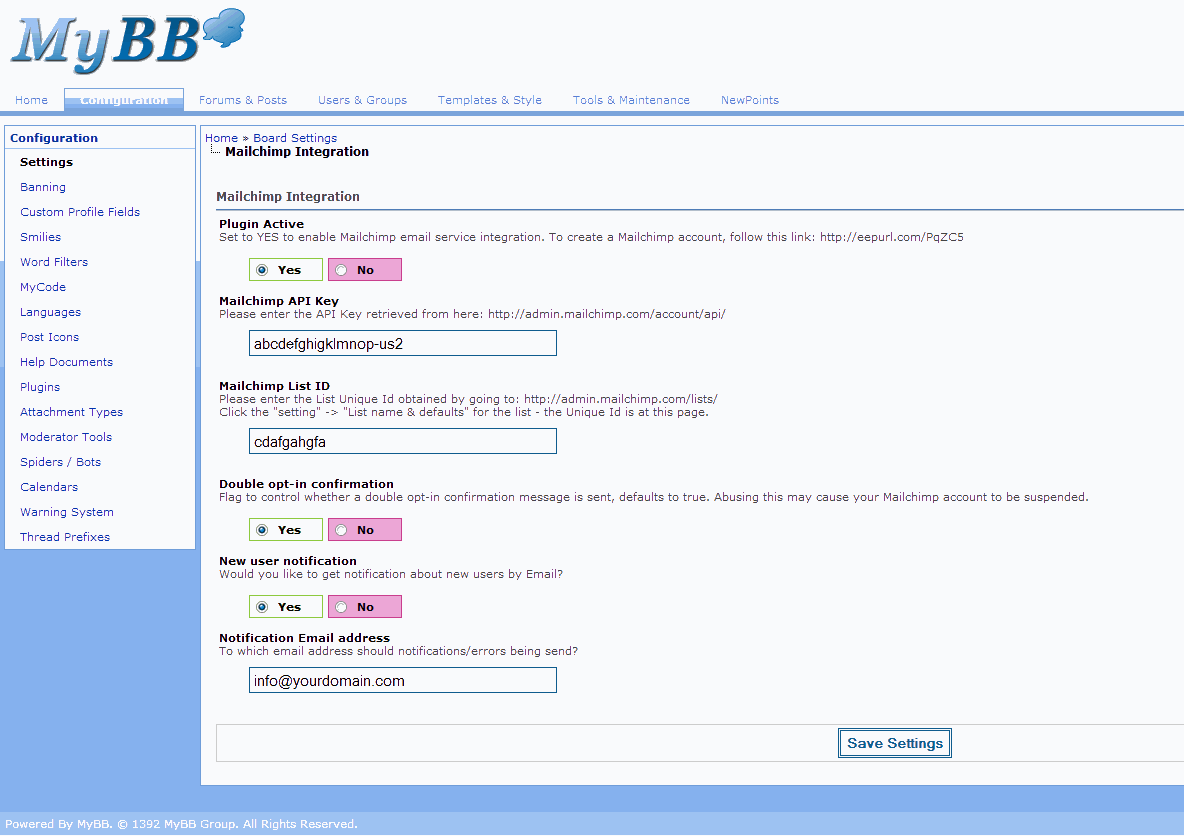This screenshot has height=836, width=1184.
Task: Open the Configuration tab
Action: coord(124,100)
